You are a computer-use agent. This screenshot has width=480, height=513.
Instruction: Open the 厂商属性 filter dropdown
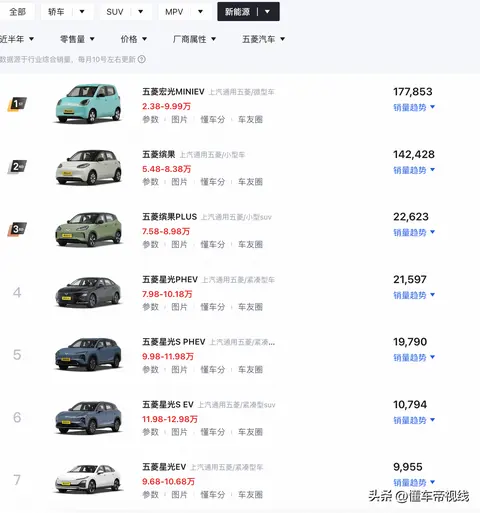tap(194, 39)
